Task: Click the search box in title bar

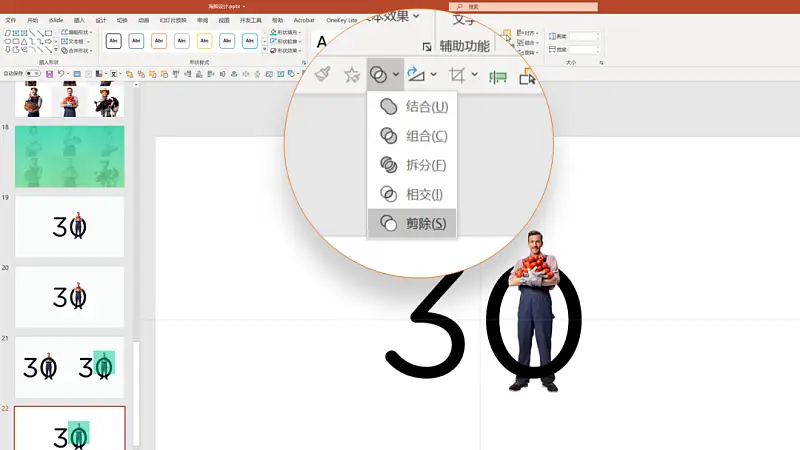Action: click(523, 7)
